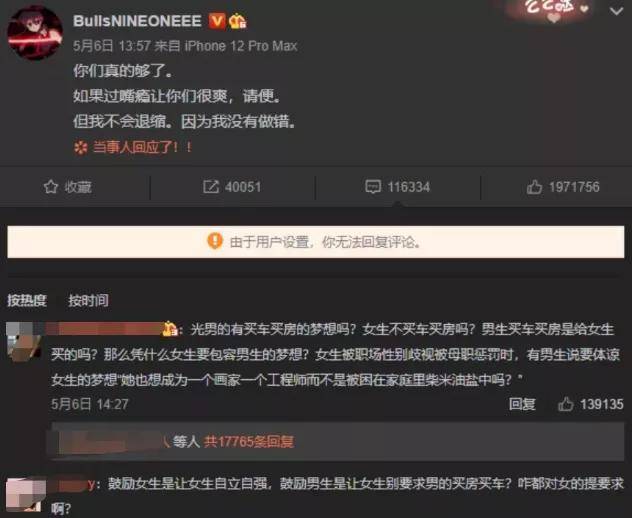Click the orange warning exclamation icon
The width and height of the screenshot is (632, 518).
215,241
